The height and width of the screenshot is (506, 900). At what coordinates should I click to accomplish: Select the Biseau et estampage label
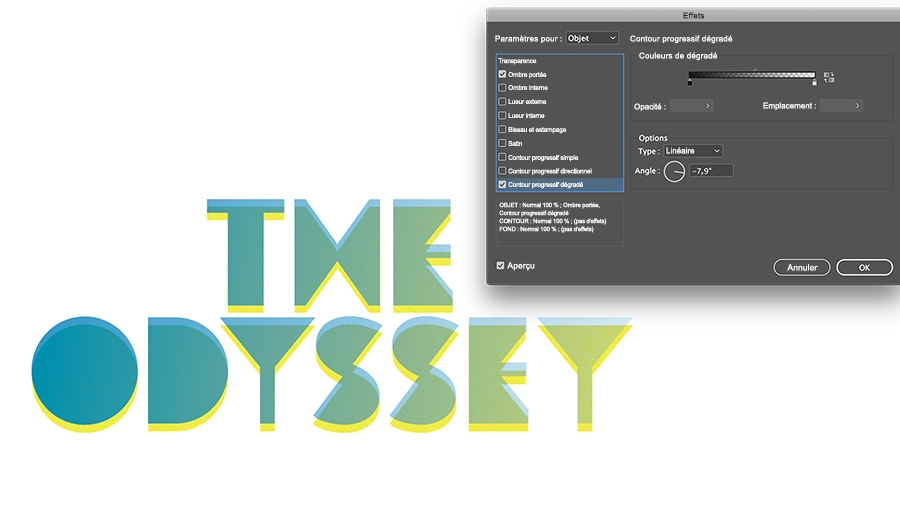[537, 130]
